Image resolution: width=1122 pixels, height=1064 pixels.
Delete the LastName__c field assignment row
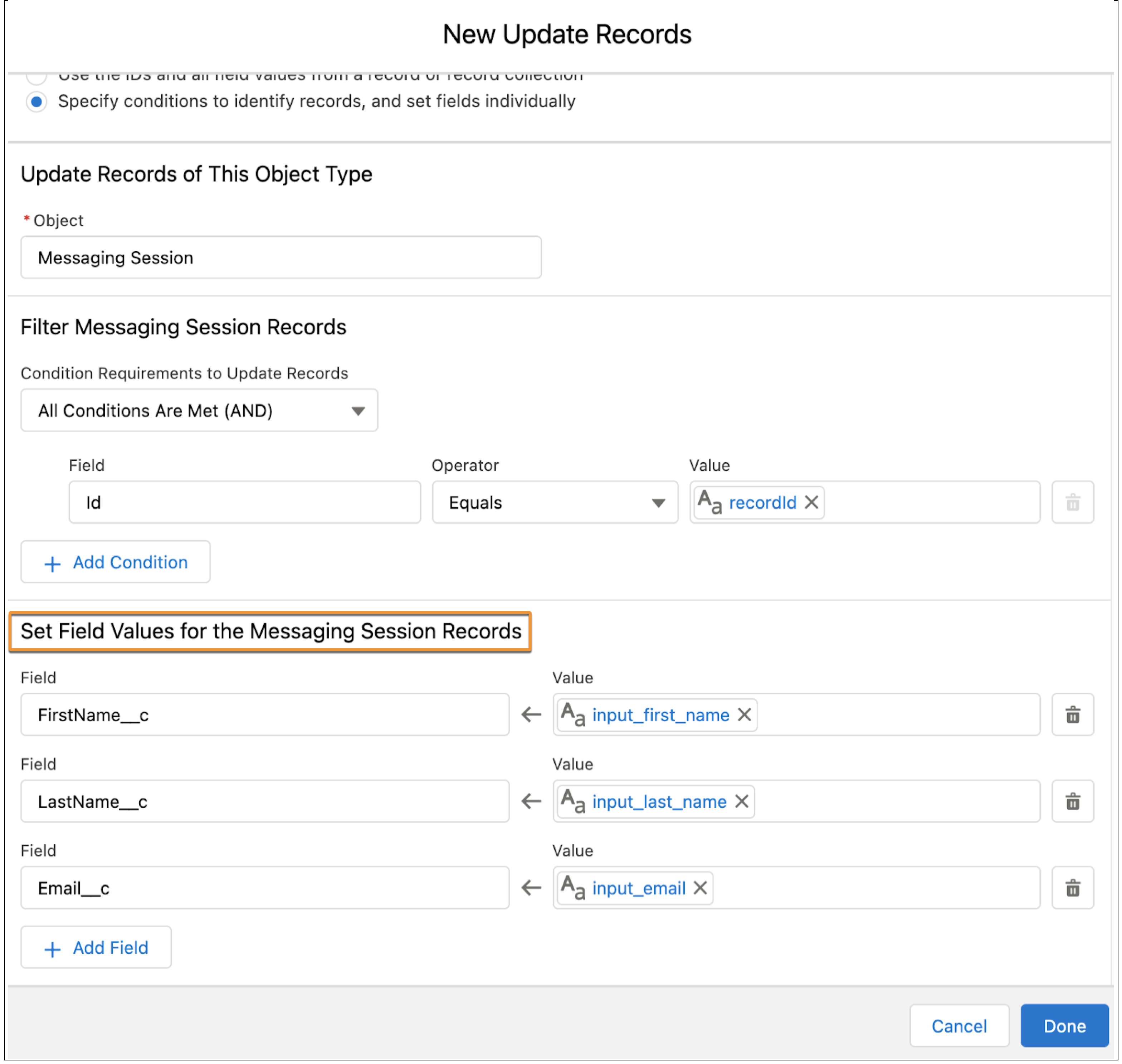1072,801
